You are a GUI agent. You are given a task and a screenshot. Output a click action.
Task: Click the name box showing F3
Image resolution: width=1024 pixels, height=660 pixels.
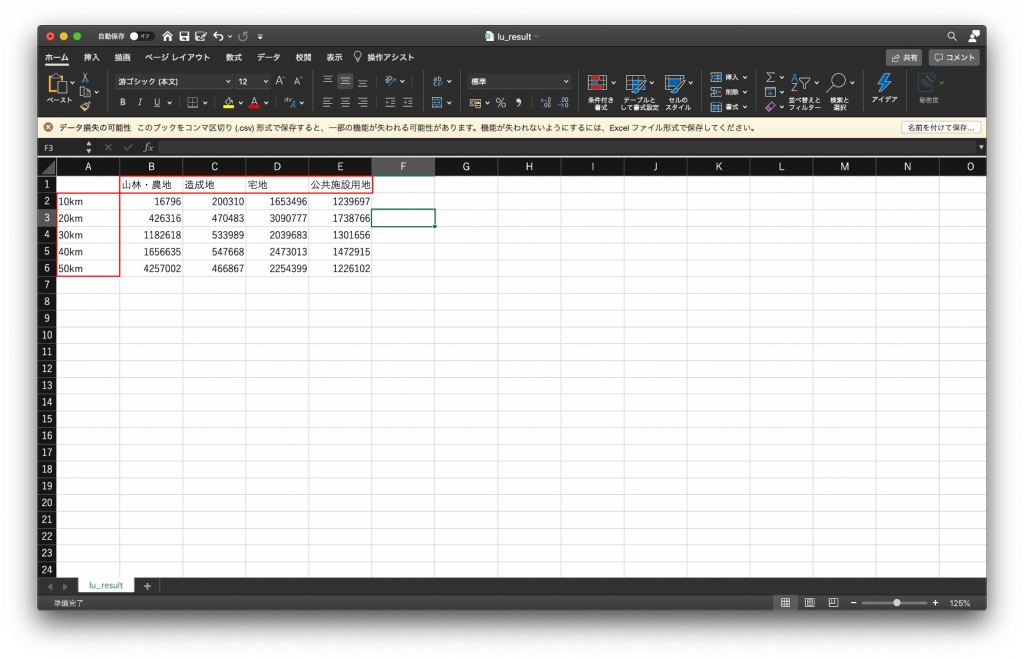pos(63,148)
